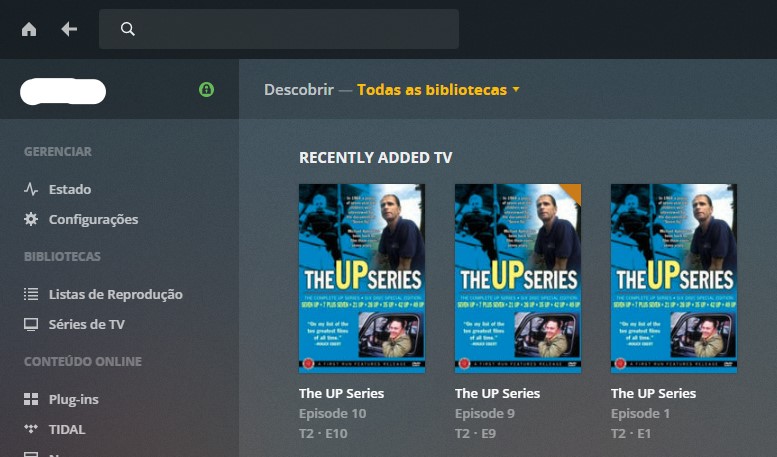Click the green secure connection lock icon
Image resolution: width=777 pixels, height=457 pixels.
tap(206, 90)
